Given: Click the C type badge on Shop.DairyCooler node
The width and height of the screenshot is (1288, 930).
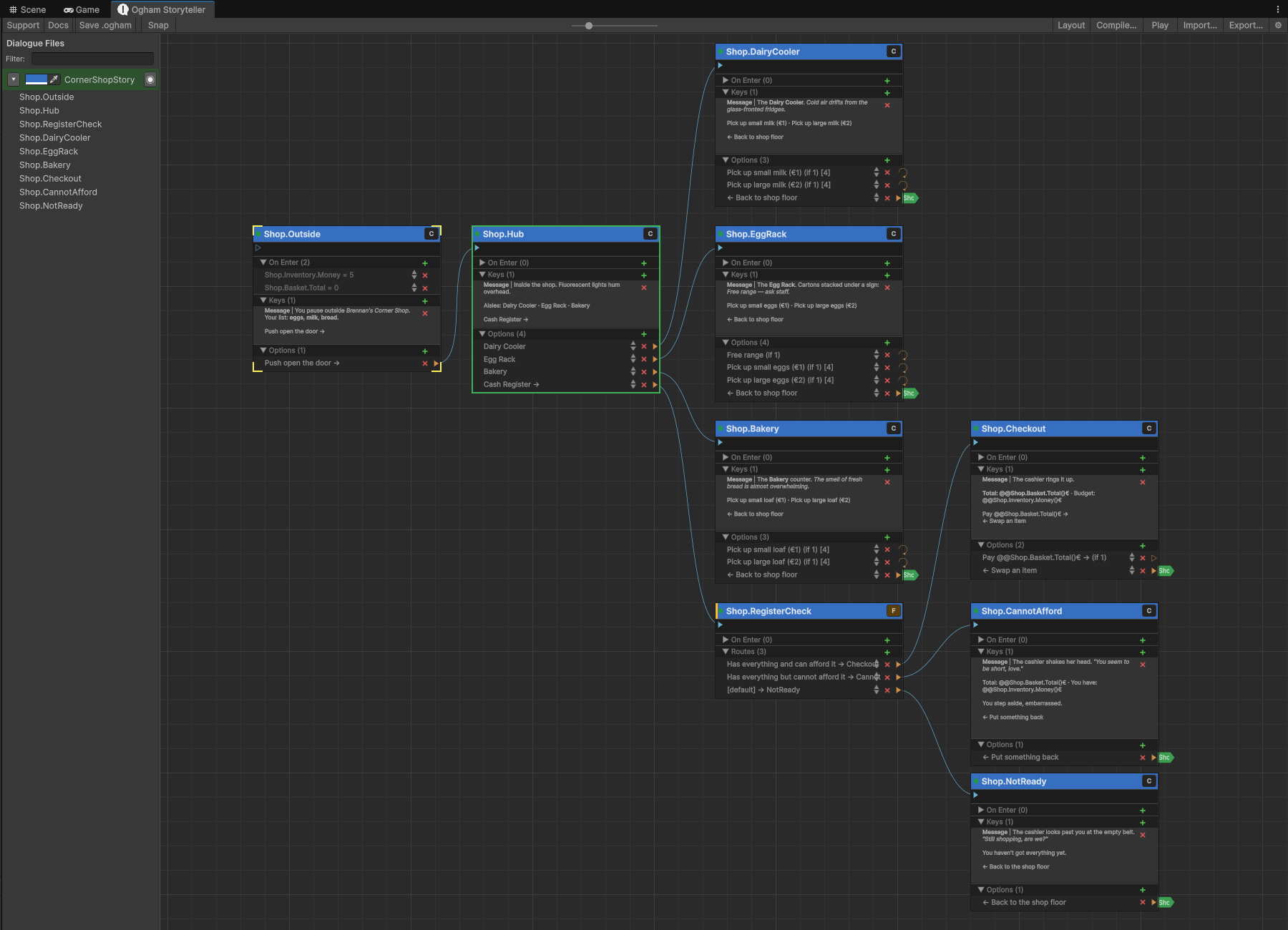Looking at the screenshot, I should point(894,52).
